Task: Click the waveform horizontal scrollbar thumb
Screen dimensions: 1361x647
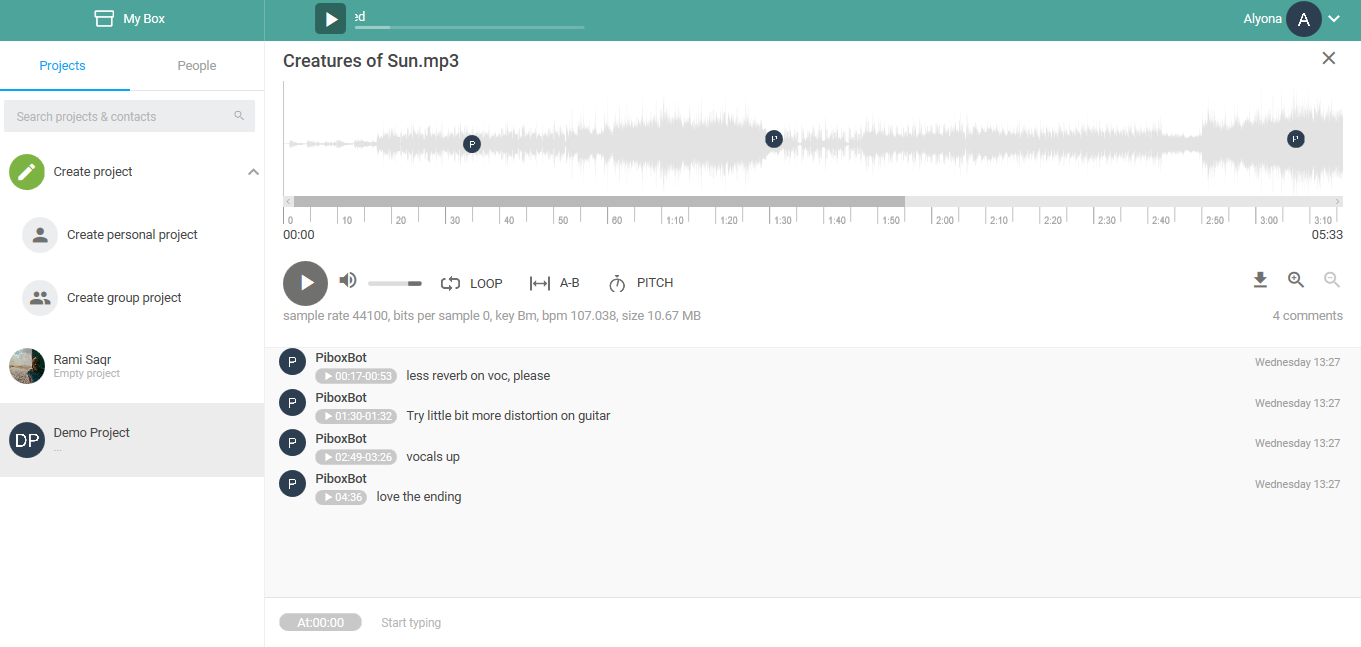Action: click(x=599, y=201)
